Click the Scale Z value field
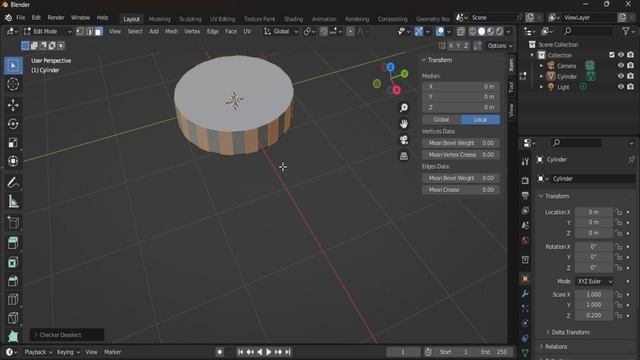The height and width of the screenshot is (360, 640). click(x=594, y=316)
